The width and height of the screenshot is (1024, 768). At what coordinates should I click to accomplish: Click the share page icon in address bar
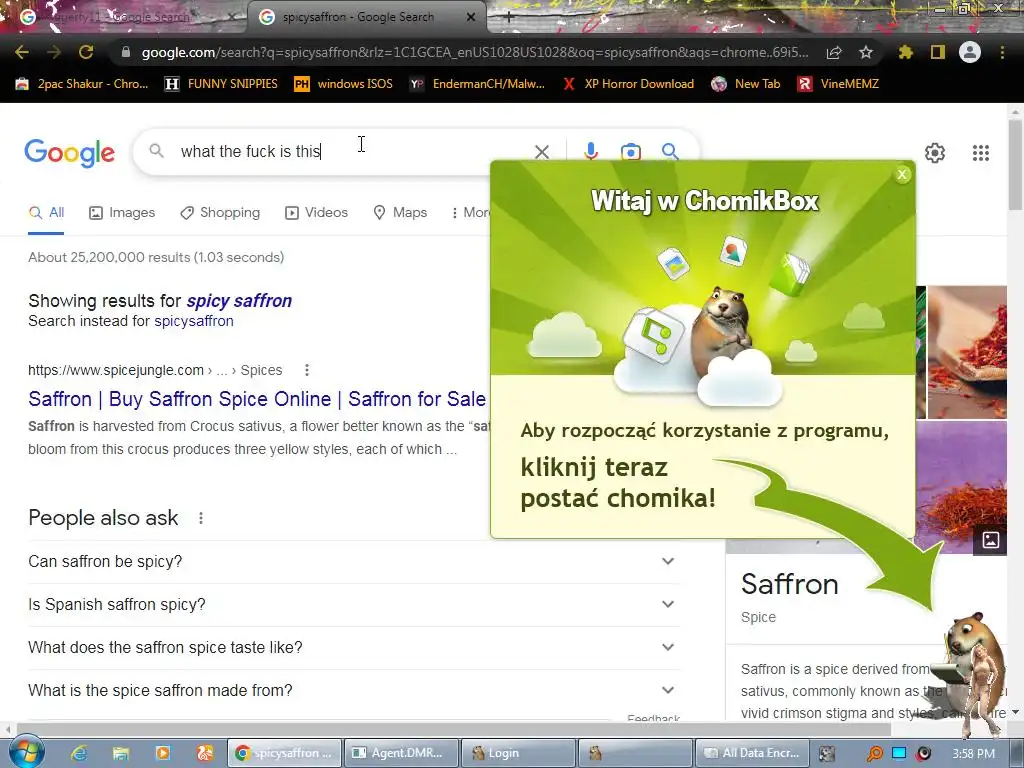(x=834, y=53)
